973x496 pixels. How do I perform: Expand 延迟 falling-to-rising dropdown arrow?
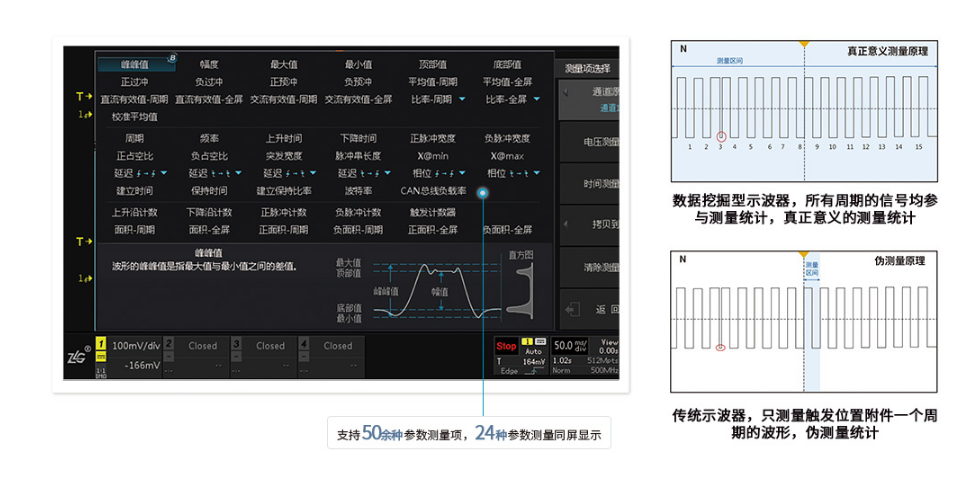pos(388,173)
